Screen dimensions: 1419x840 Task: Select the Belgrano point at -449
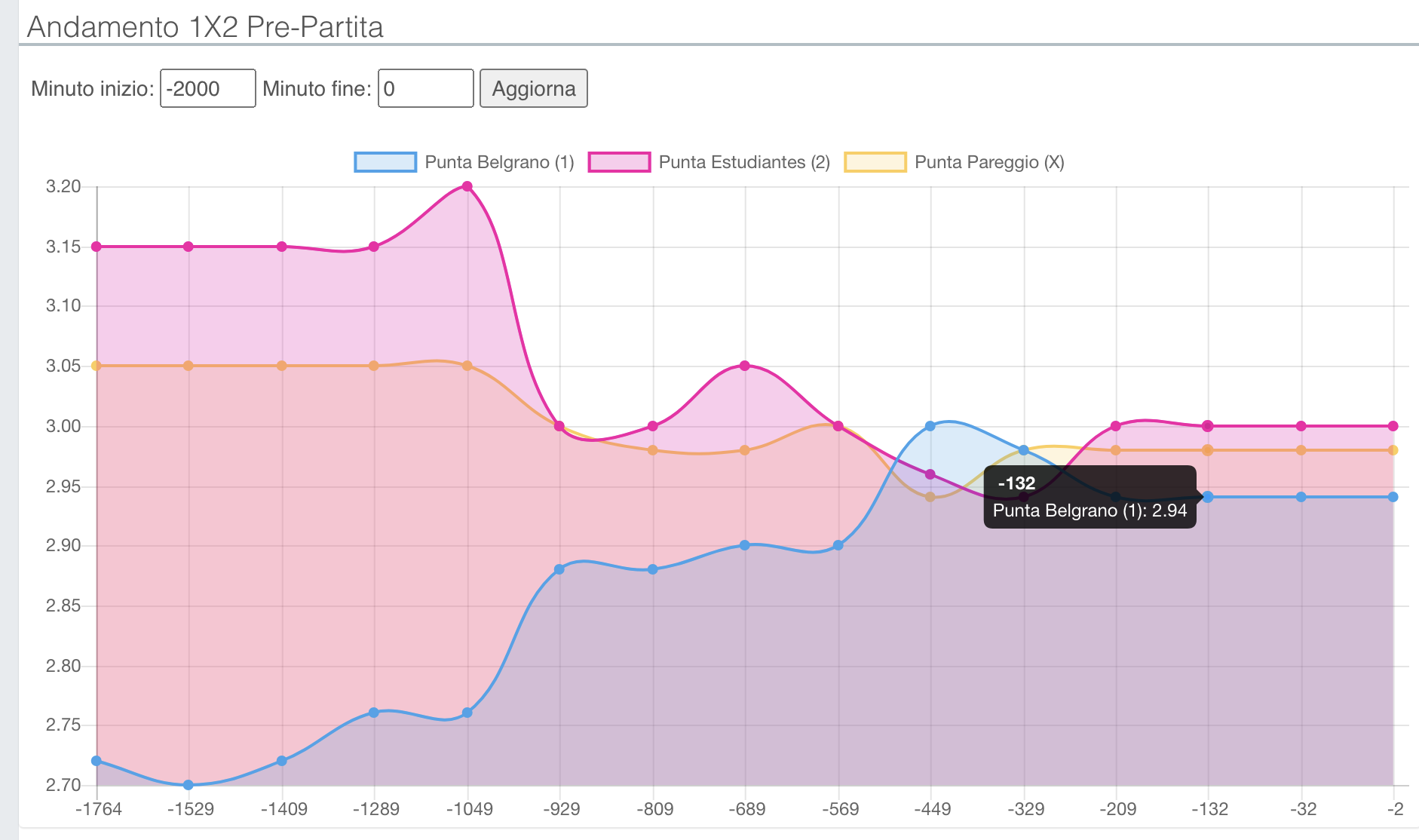[930, 426]
